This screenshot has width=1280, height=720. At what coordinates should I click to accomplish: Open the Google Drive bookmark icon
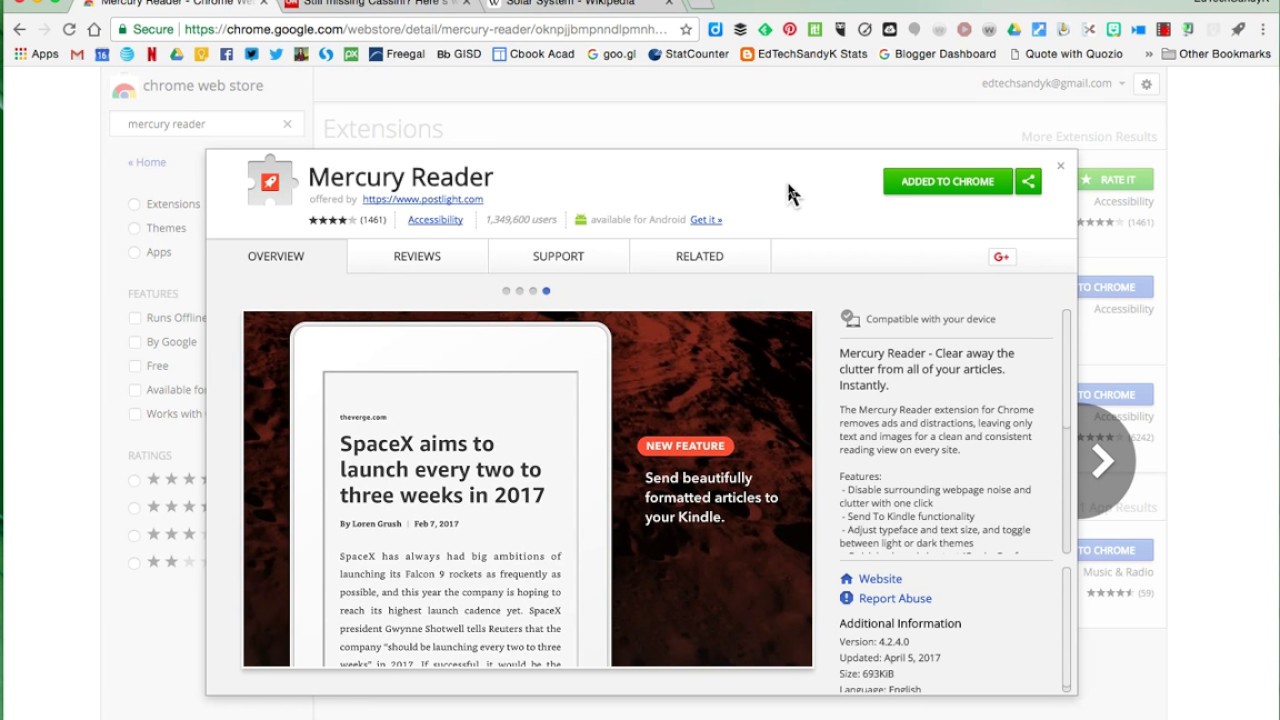click(176, 54)
